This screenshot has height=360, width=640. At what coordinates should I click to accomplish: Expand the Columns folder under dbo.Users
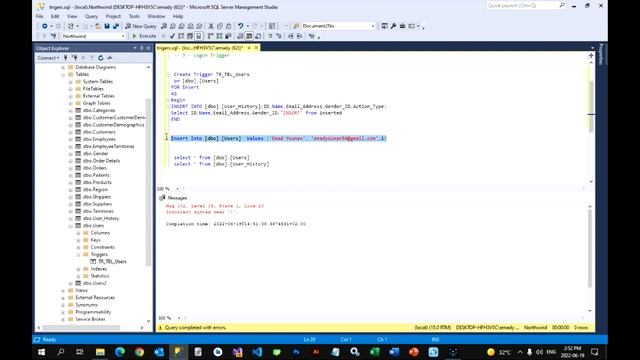coord(78,233)
